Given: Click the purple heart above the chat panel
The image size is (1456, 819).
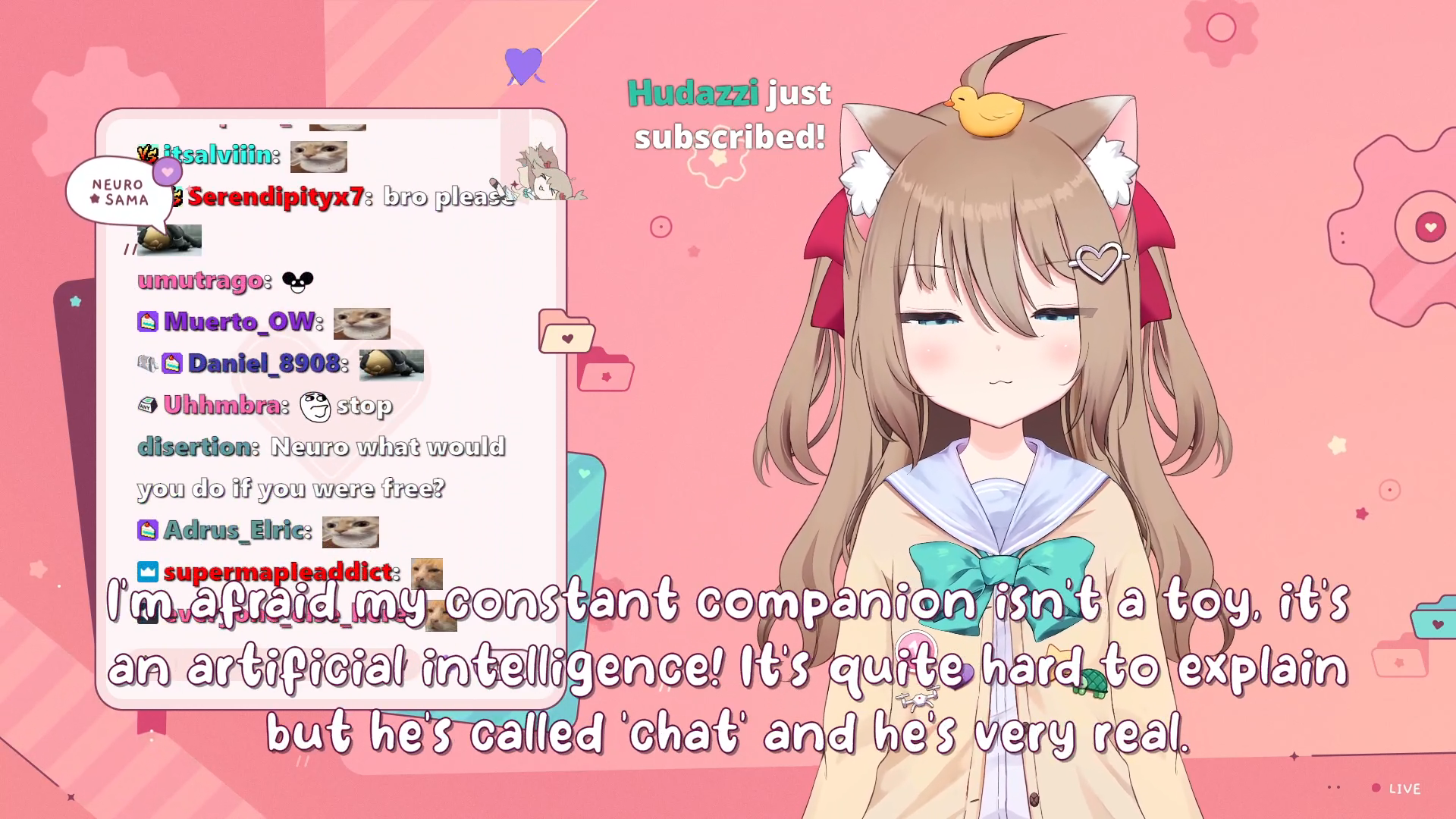Looking at the screenshot, I should point(524,66).
